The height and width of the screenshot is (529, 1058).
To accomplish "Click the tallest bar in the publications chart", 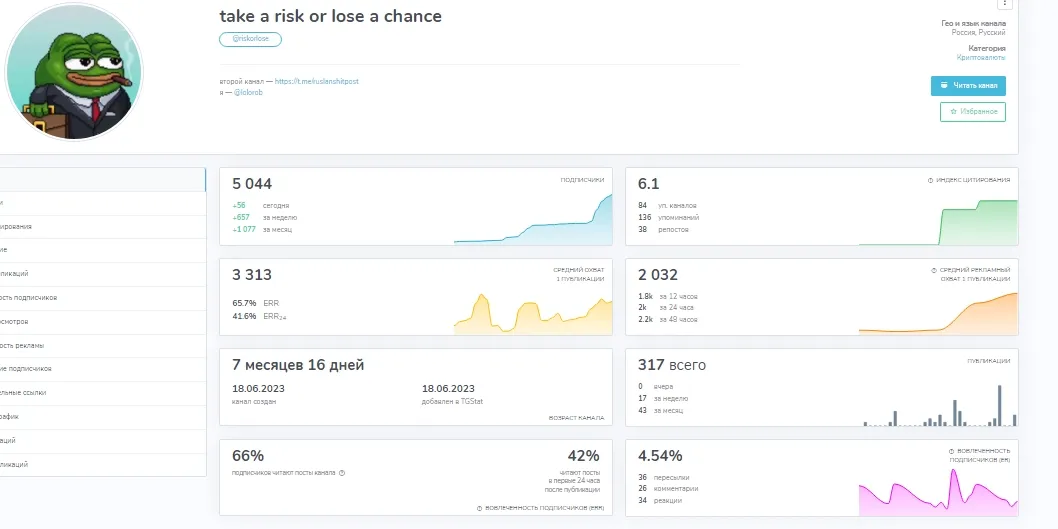I will coord(999,406).
